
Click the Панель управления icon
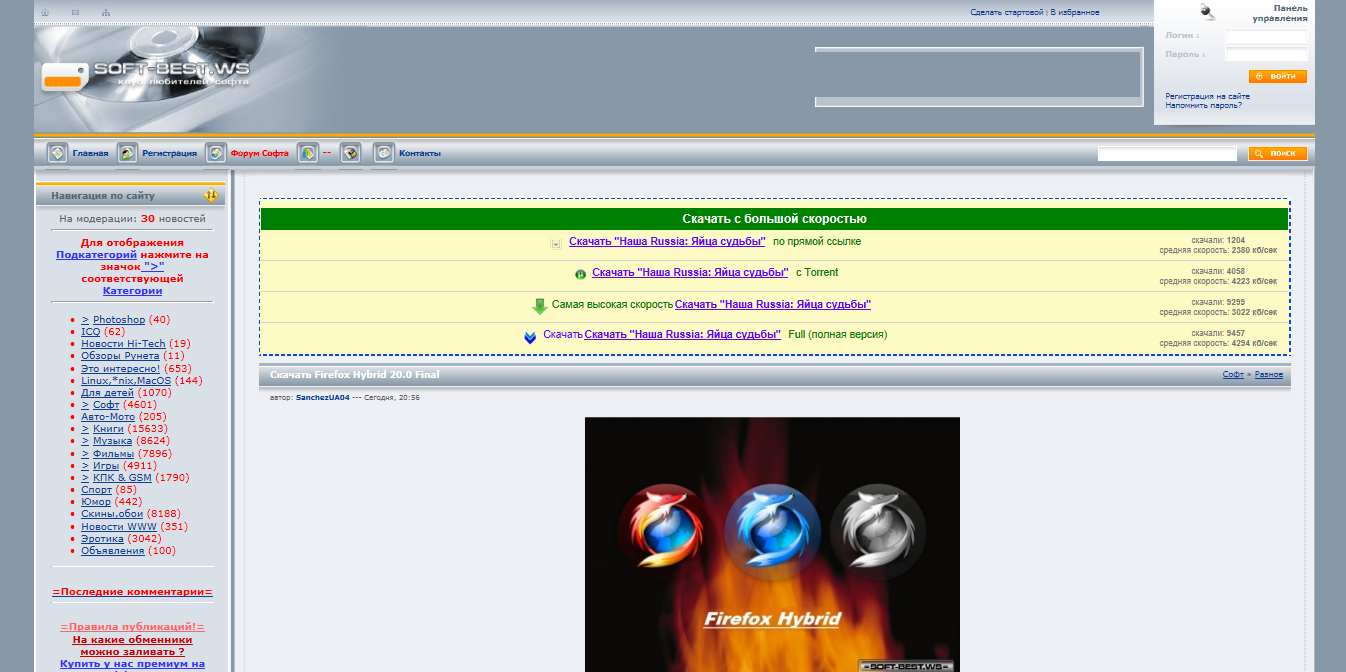tap(1208, 12)
